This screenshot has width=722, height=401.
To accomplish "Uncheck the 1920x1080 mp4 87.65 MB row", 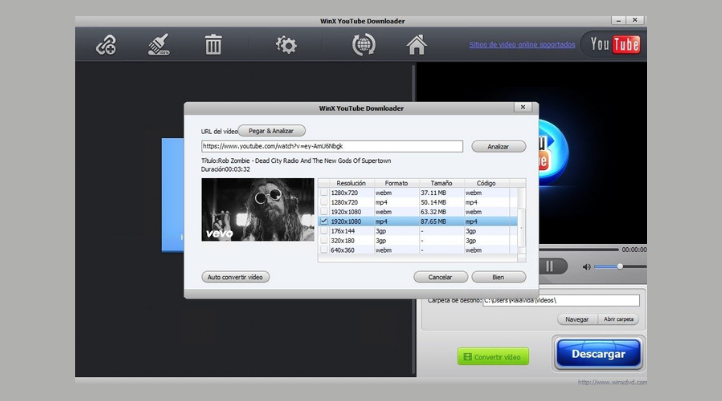I will point(324,221).
